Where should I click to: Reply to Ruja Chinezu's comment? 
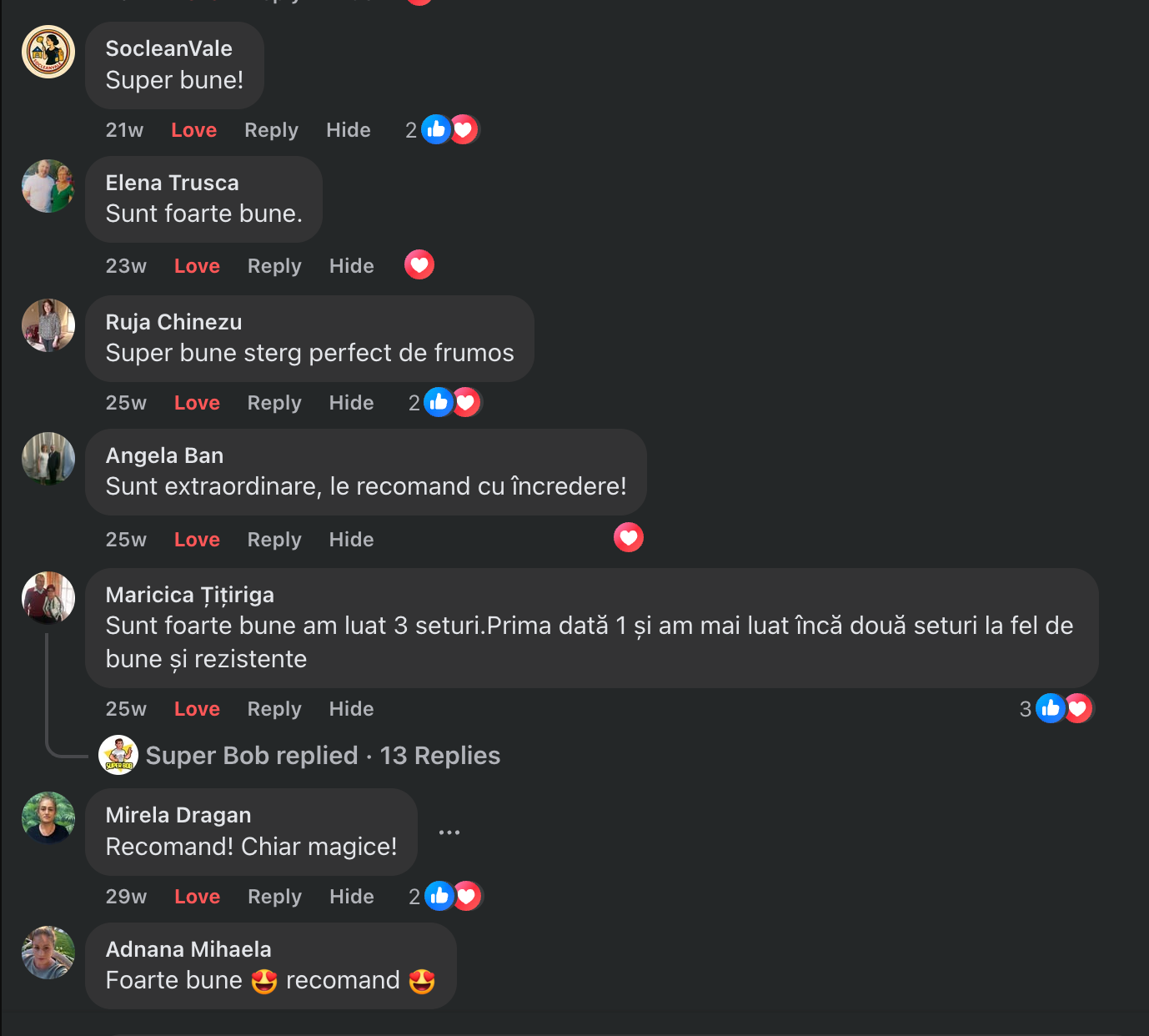pyautogui.click(x=274, y=403)
